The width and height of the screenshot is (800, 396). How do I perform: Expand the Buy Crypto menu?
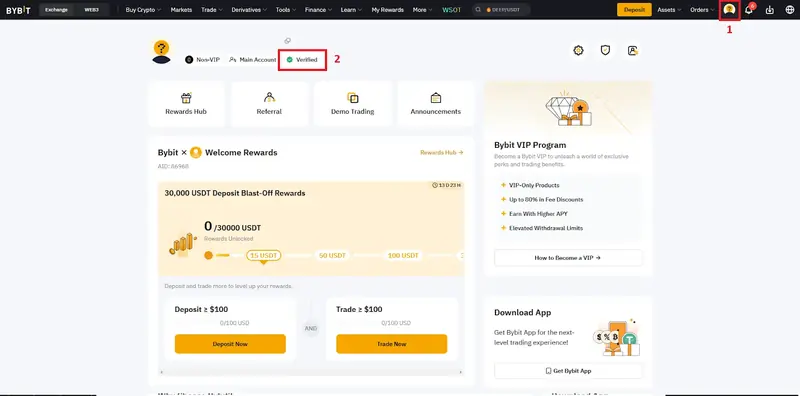(x=143, y=10)
